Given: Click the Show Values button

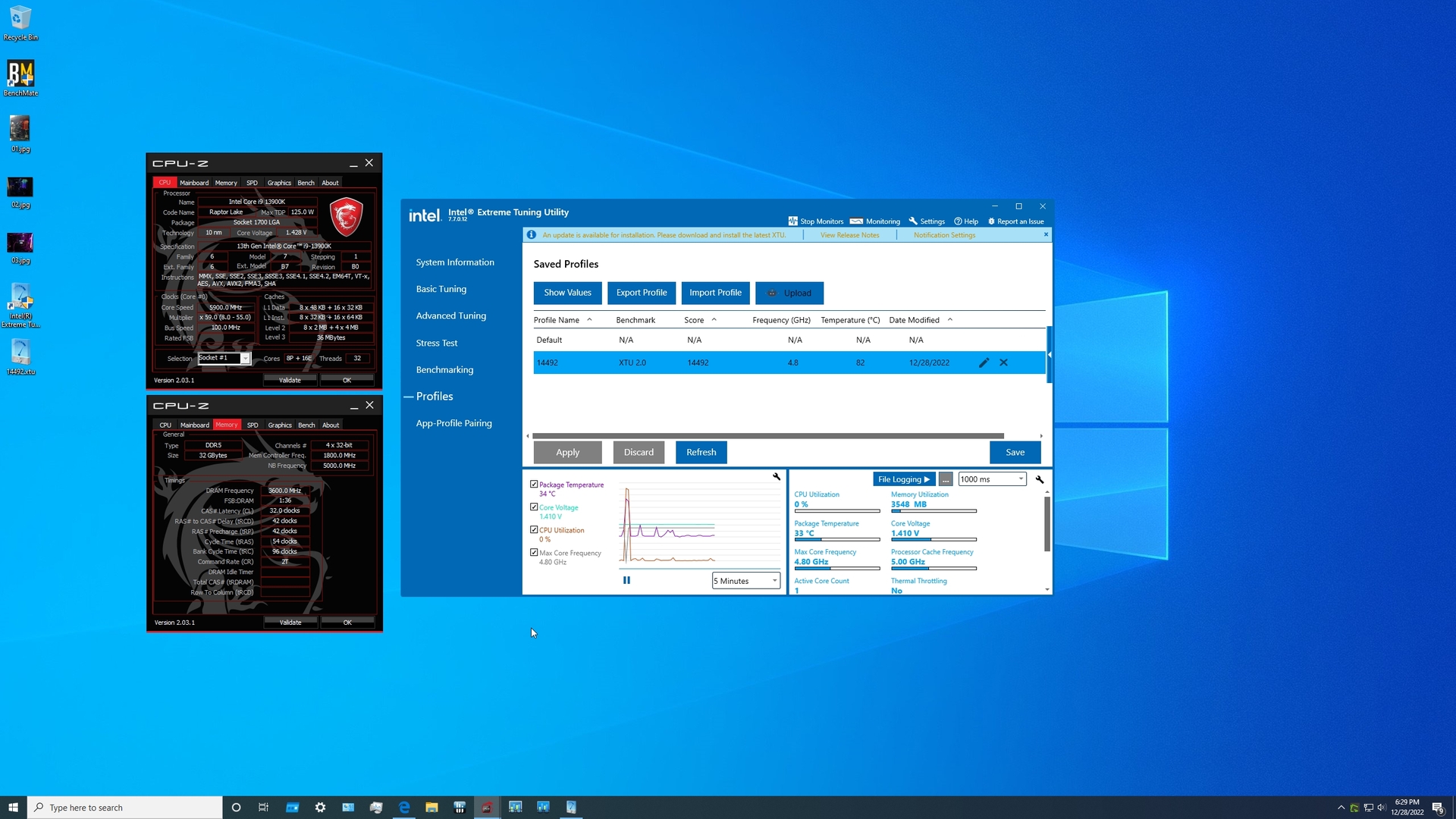Looking at the screenshot, I should pyautogui.click(x=567, y=293).
